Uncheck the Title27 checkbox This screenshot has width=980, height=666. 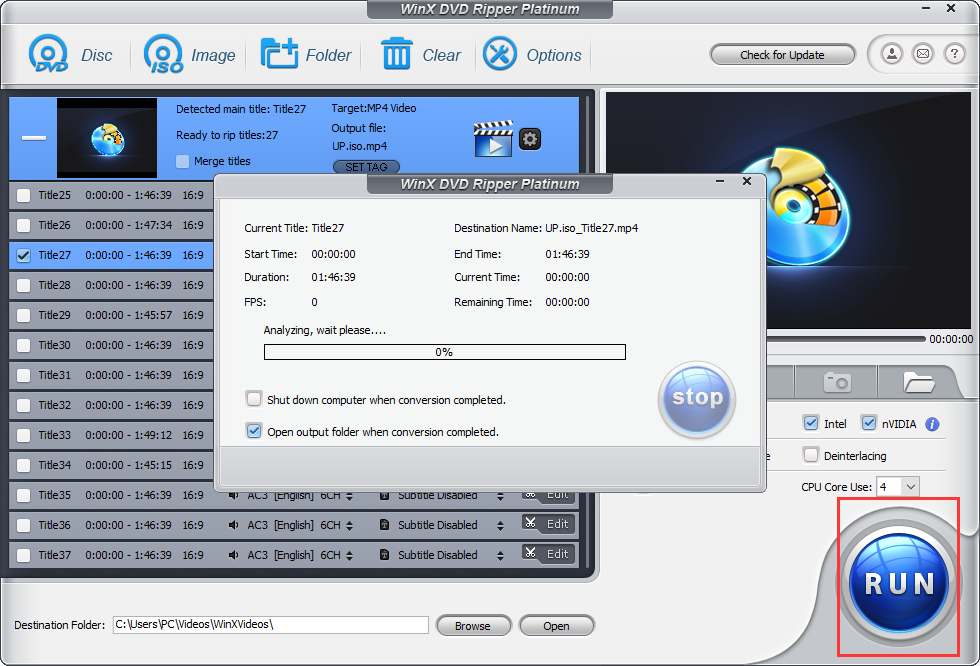[24, 256]
